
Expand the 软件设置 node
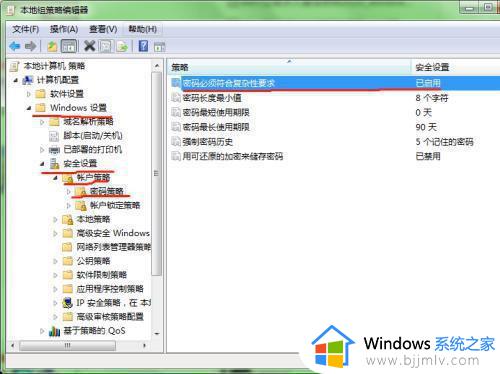tap(29, 94)
